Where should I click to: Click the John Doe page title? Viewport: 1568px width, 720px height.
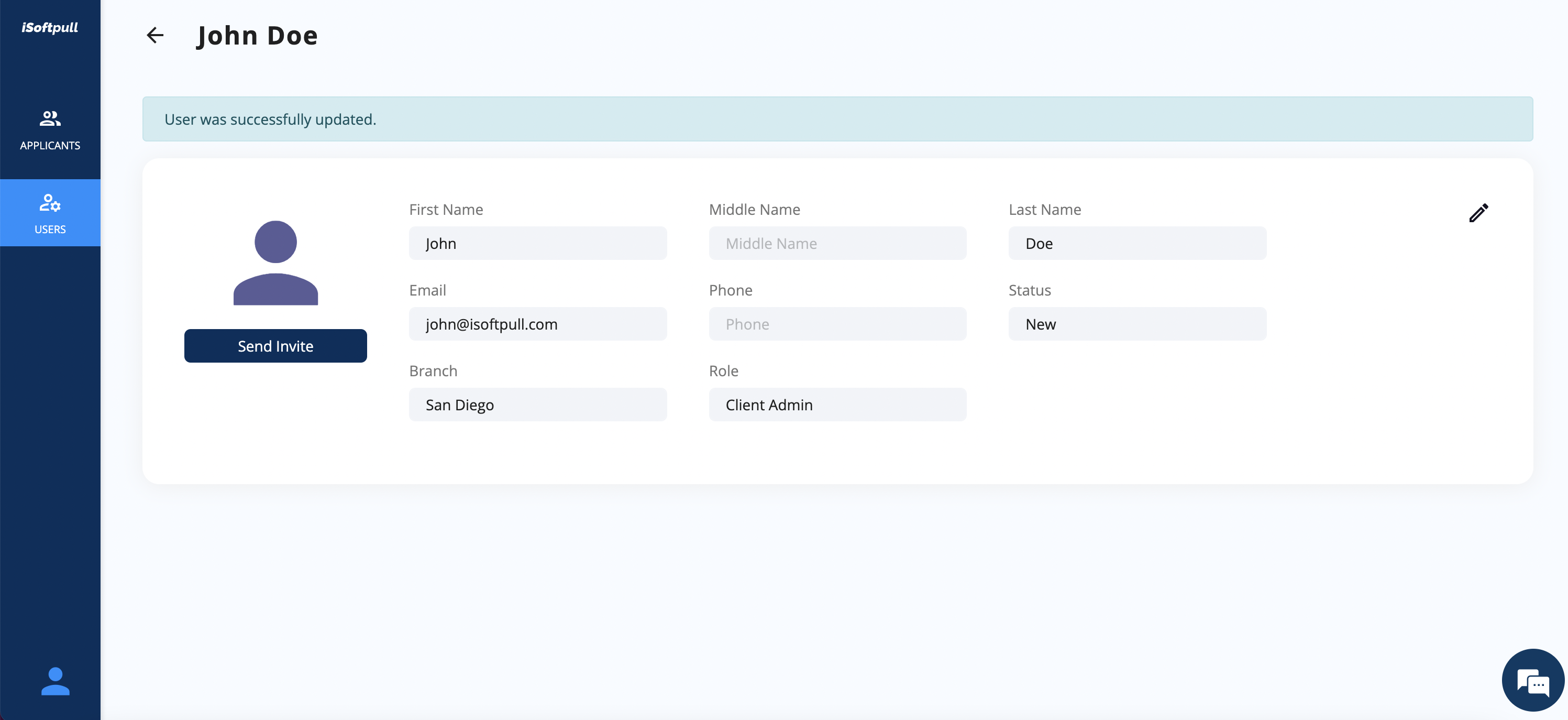[x=257, y=35]
